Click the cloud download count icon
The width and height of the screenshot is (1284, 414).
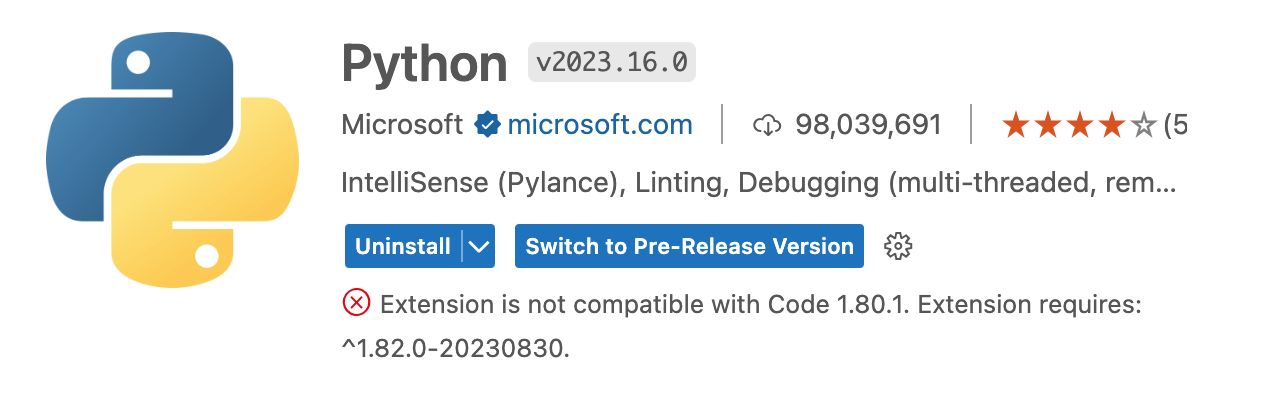click(x=766, y=125)
